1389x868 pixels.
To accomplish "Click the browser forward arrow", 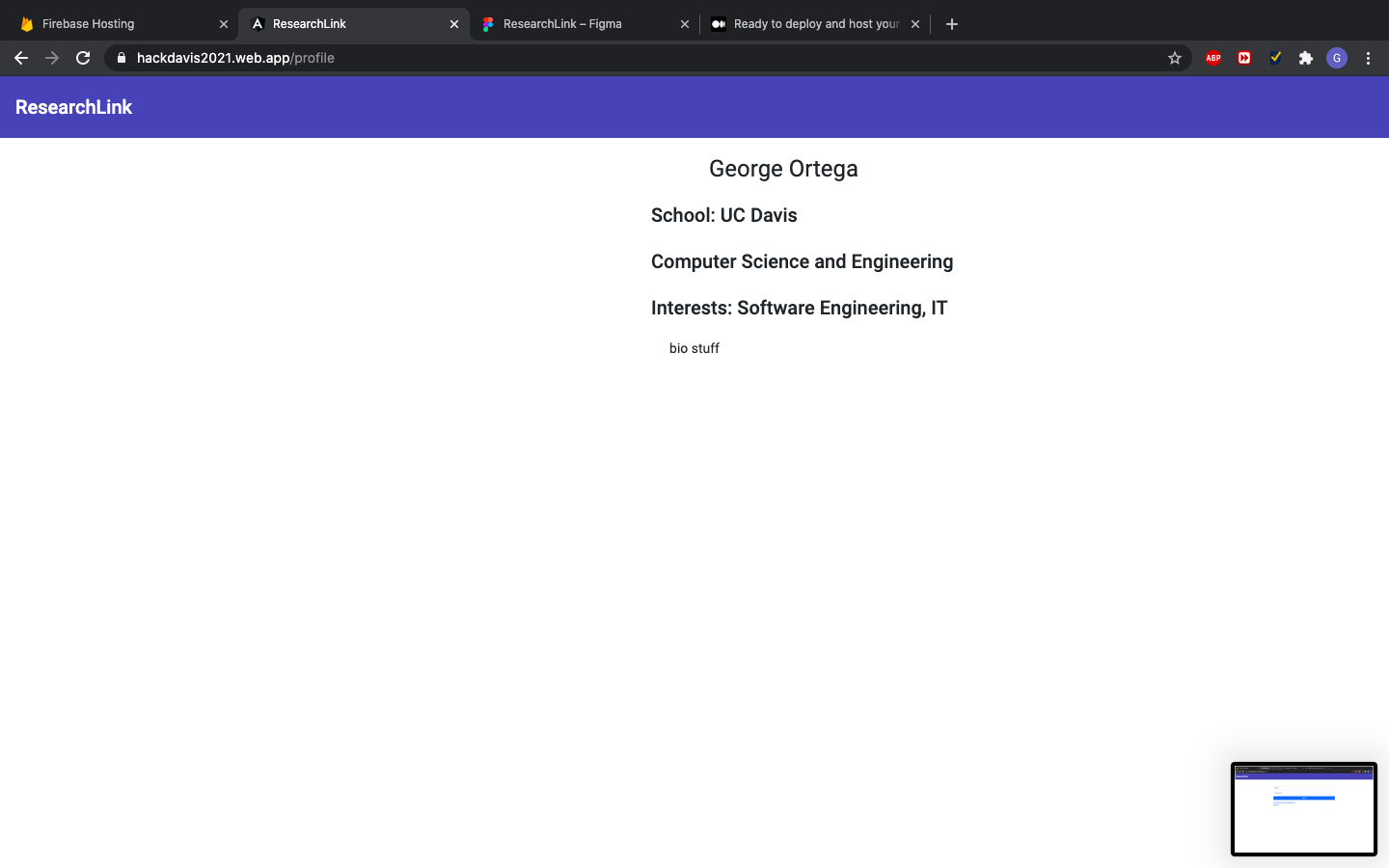I will coord(52,58).
